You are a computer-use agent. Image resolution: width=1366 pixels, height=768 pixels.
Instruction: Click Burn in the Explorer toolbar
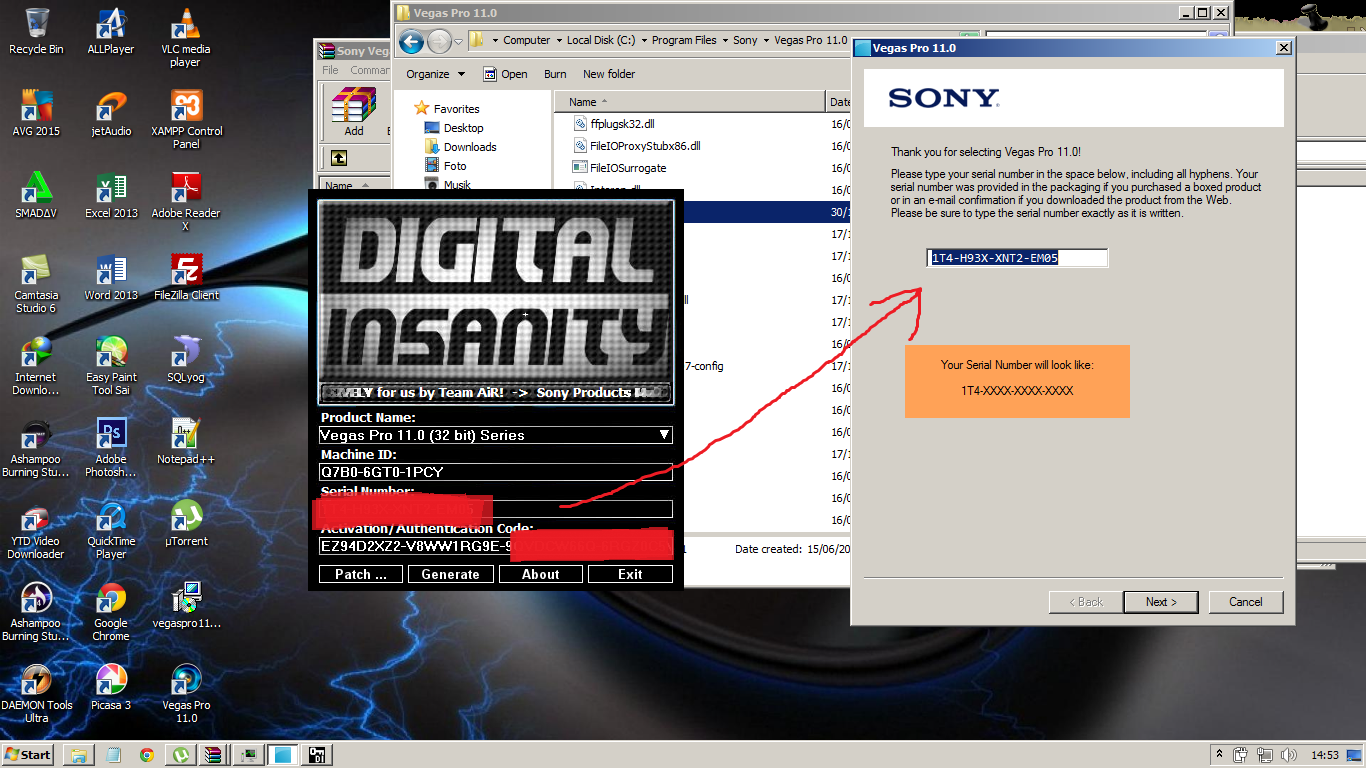(555, 74)
